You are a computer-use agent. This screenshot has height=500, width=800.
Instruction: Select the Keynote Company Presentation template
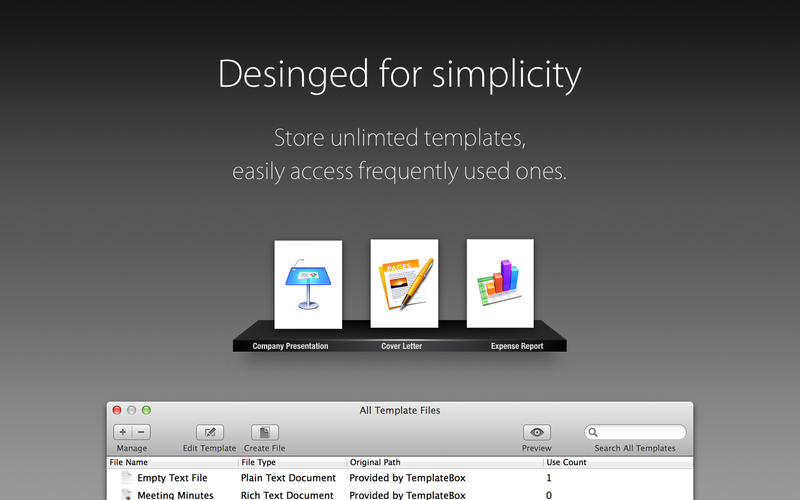pyautogui.click(x=308, y=284)
